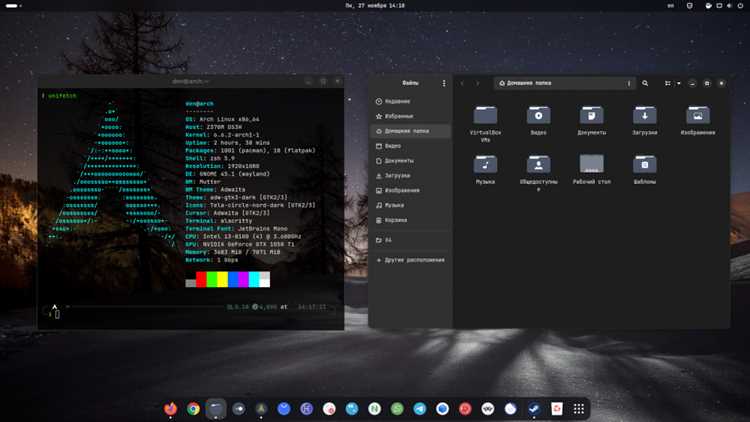Open the Files main menu (three dots by Файлы)

pyautogui.click(x=444, y=83)
